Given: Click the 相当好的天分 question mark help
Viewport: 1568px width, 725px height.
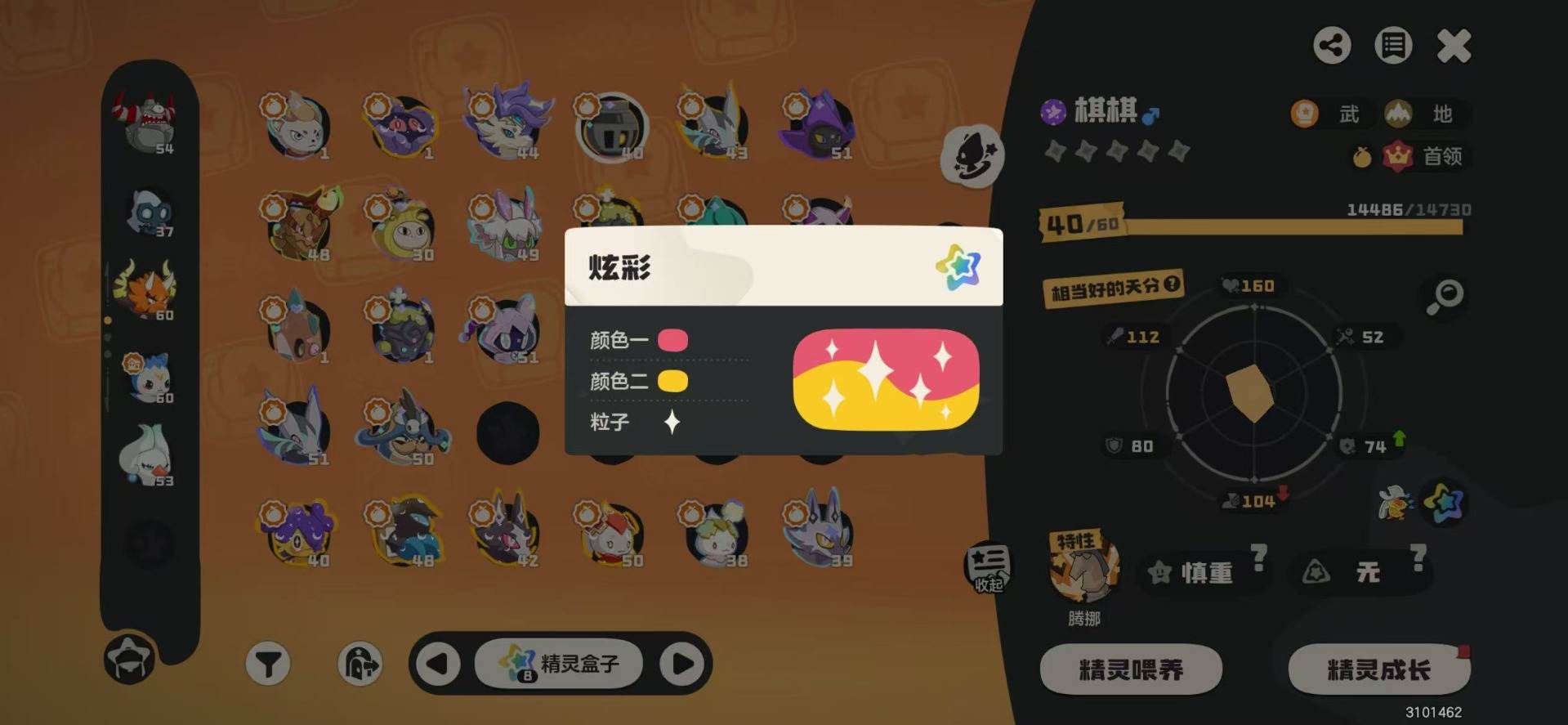Looking at the screenshot, I should 1172,283.
